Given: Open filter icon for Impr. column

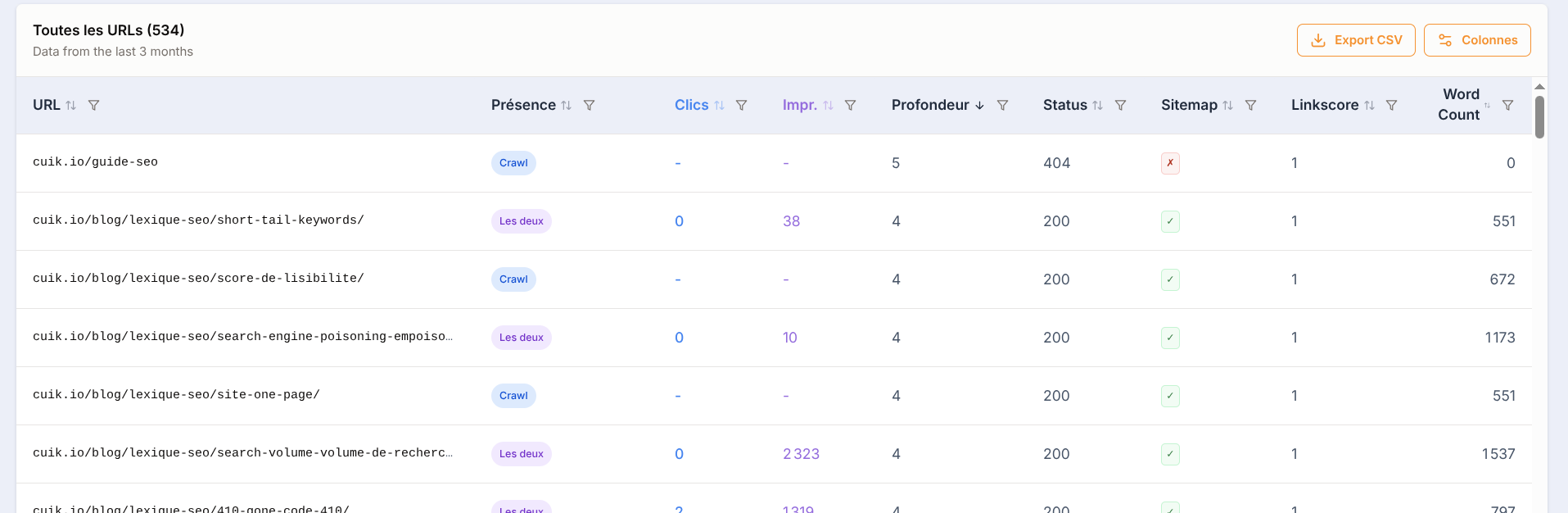Looking at the screenshot, I should pos(850,105).
